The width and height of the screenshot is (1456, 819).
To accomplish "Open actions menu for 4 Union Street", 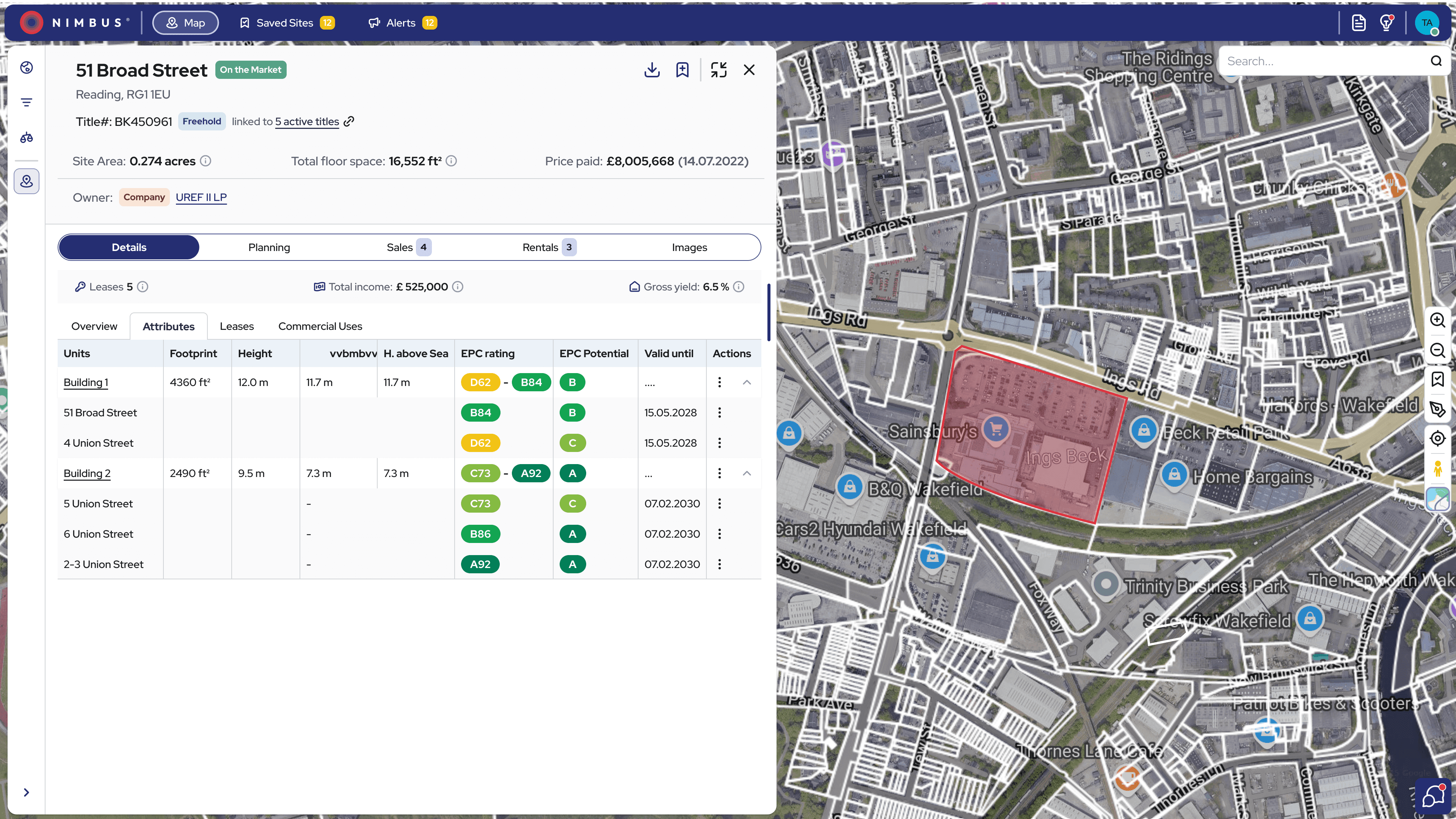I will click(x=720, y=443).
